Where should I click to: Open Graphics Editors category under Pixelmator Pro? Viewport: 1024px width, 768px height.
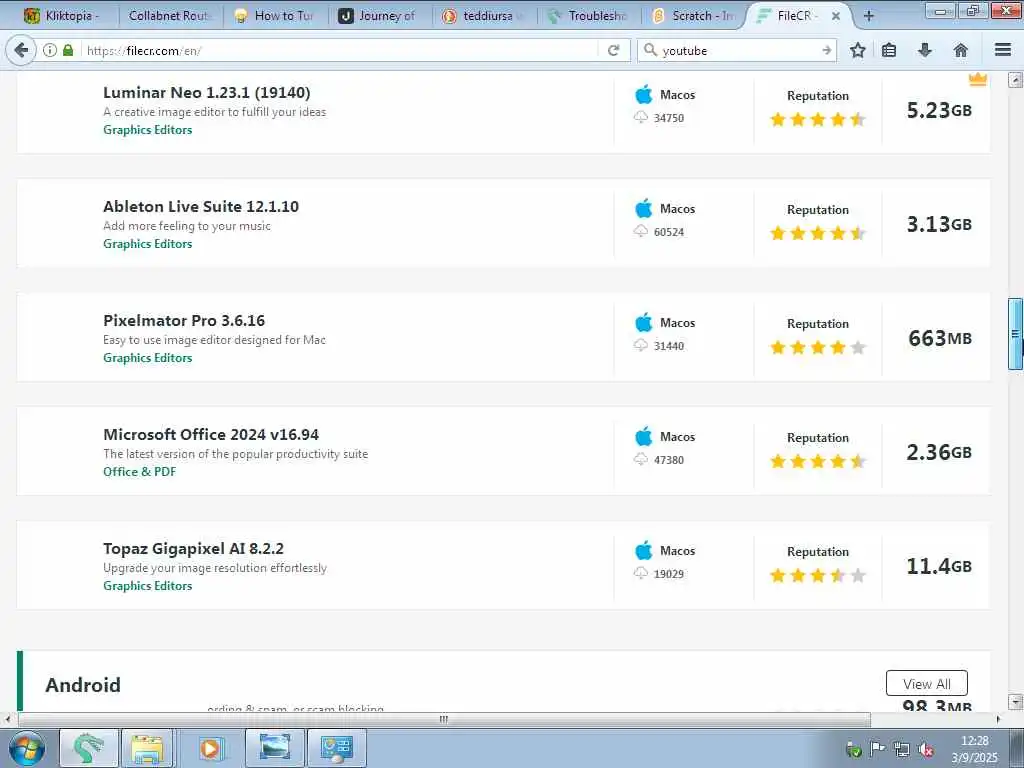148,358
